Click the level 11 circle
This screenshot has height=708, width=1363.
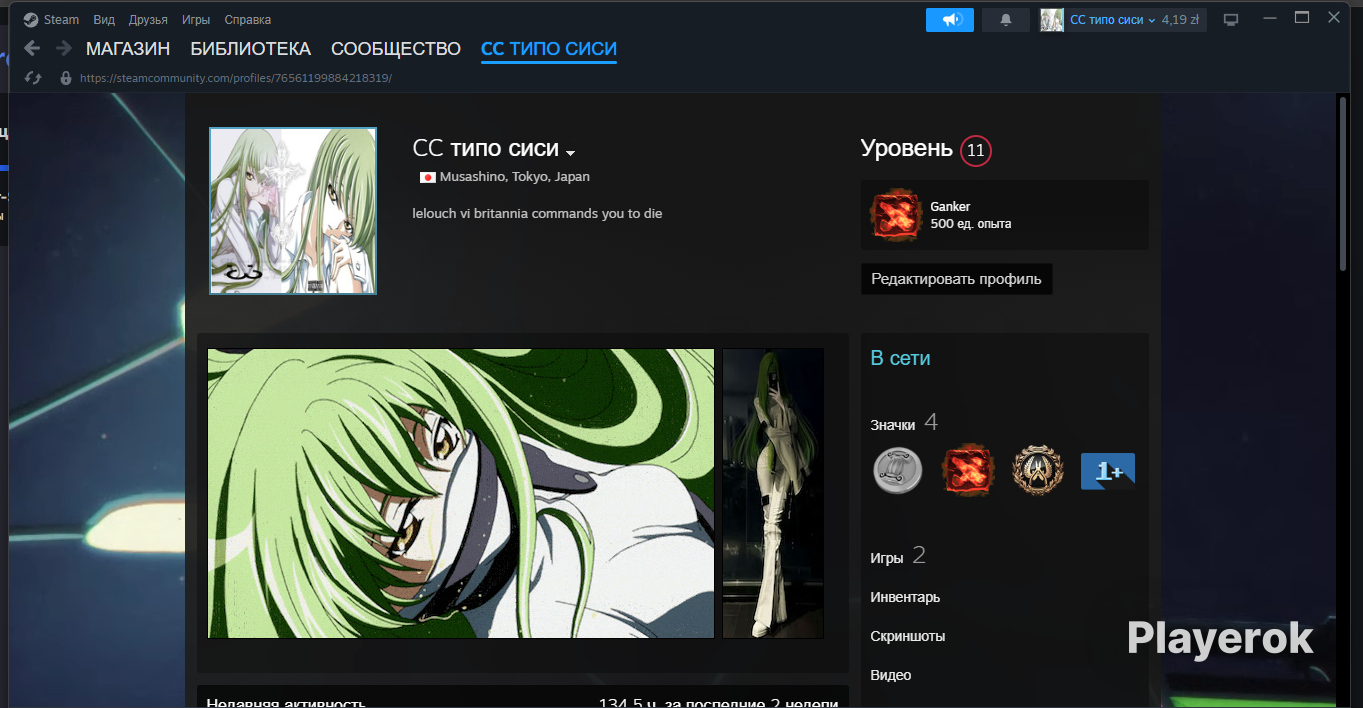click(976, 151)
